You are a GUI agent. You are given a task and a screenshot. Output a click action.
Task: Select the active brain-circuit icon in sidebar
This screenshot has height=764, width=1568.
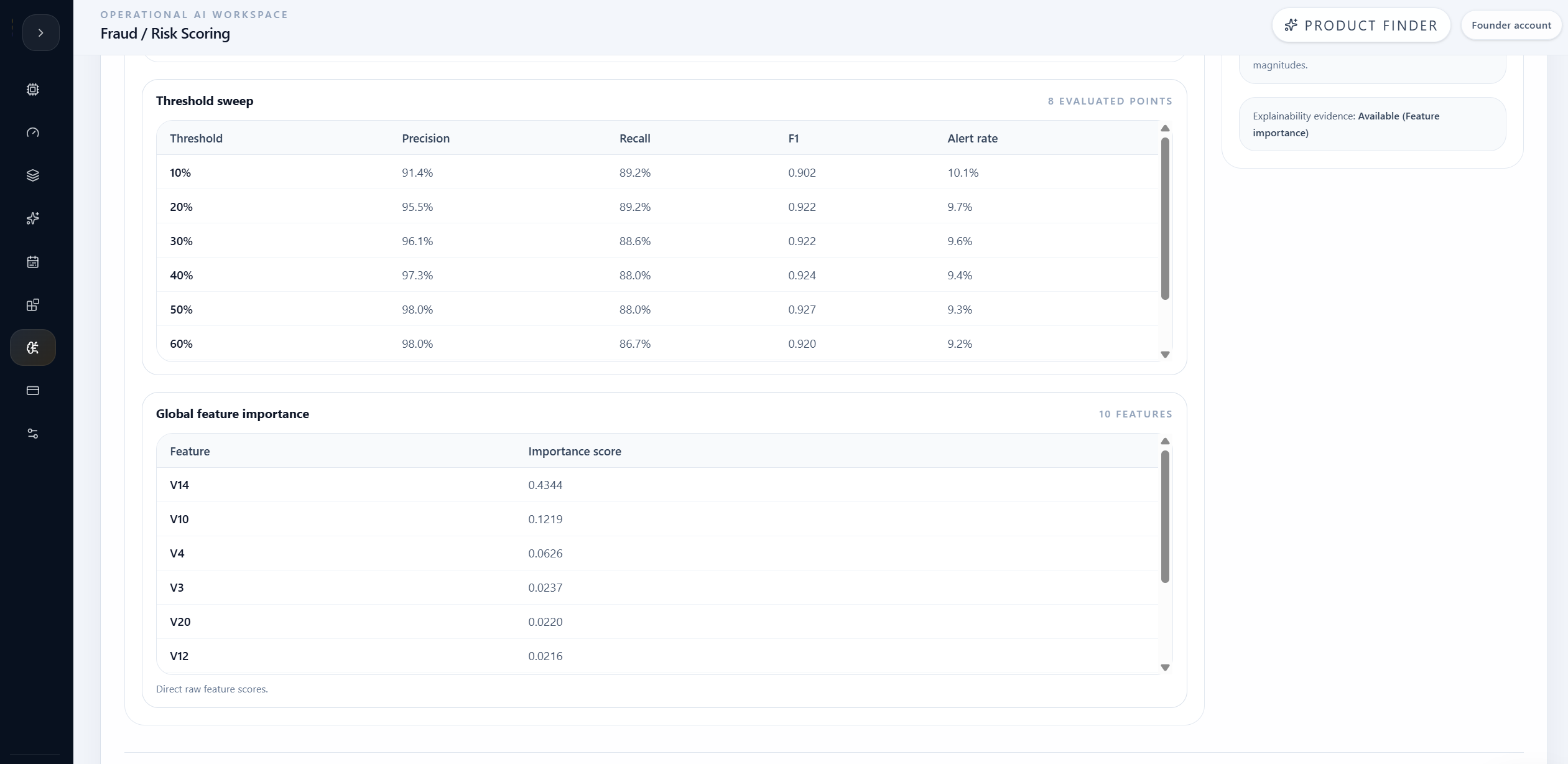click(33, 347)
